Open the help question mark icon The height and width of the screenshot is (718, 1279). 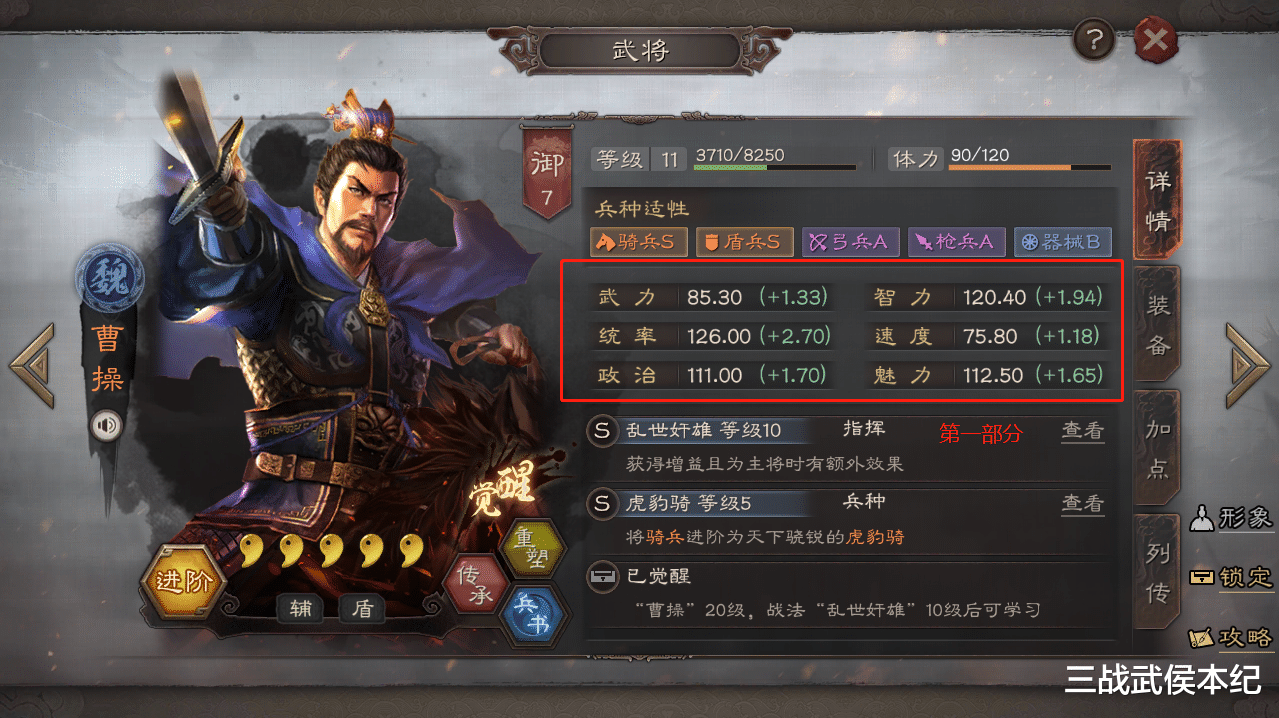pos(1095,41)
